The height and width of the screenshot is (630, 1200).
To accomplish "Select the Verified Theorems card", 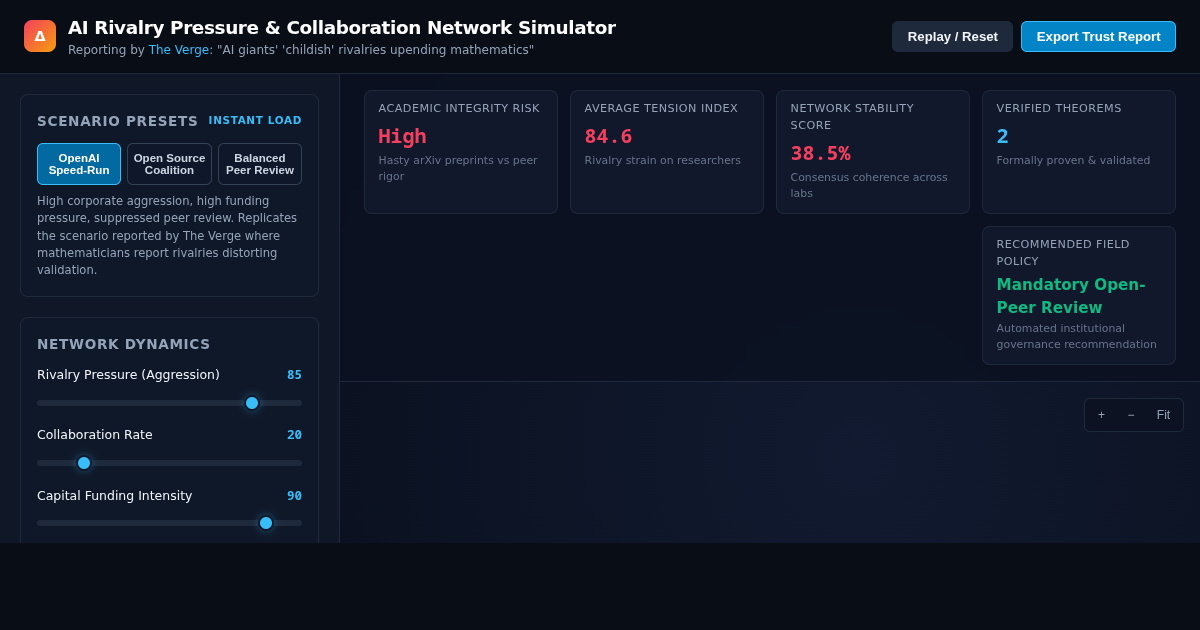I will [1079, 152].
